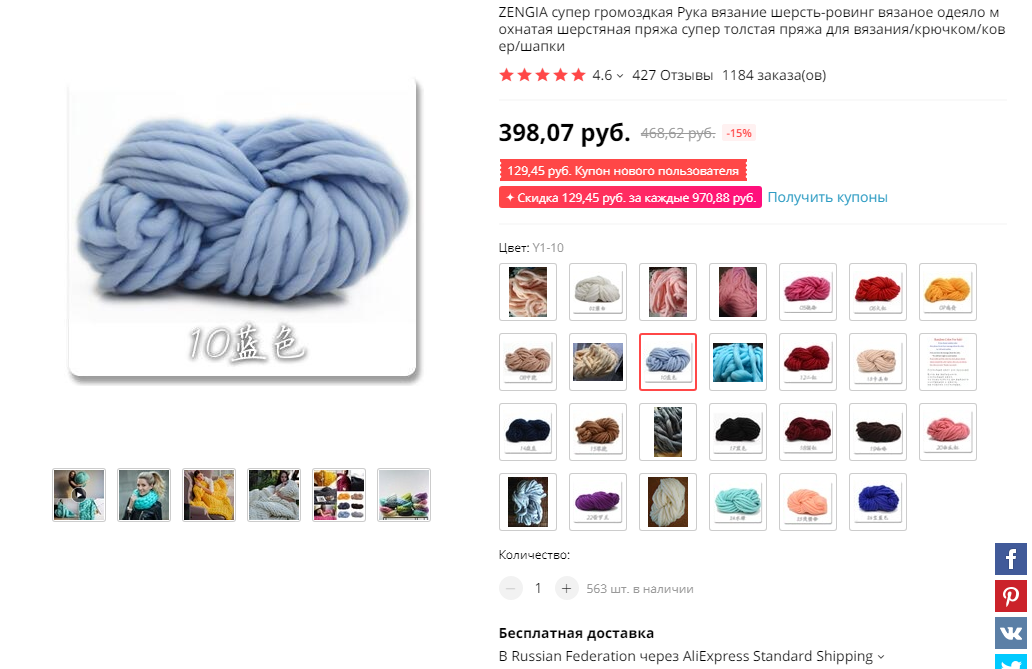Decrease quantity with minus button
This screenshot has height=669, width=1032.
click(511, 588)
